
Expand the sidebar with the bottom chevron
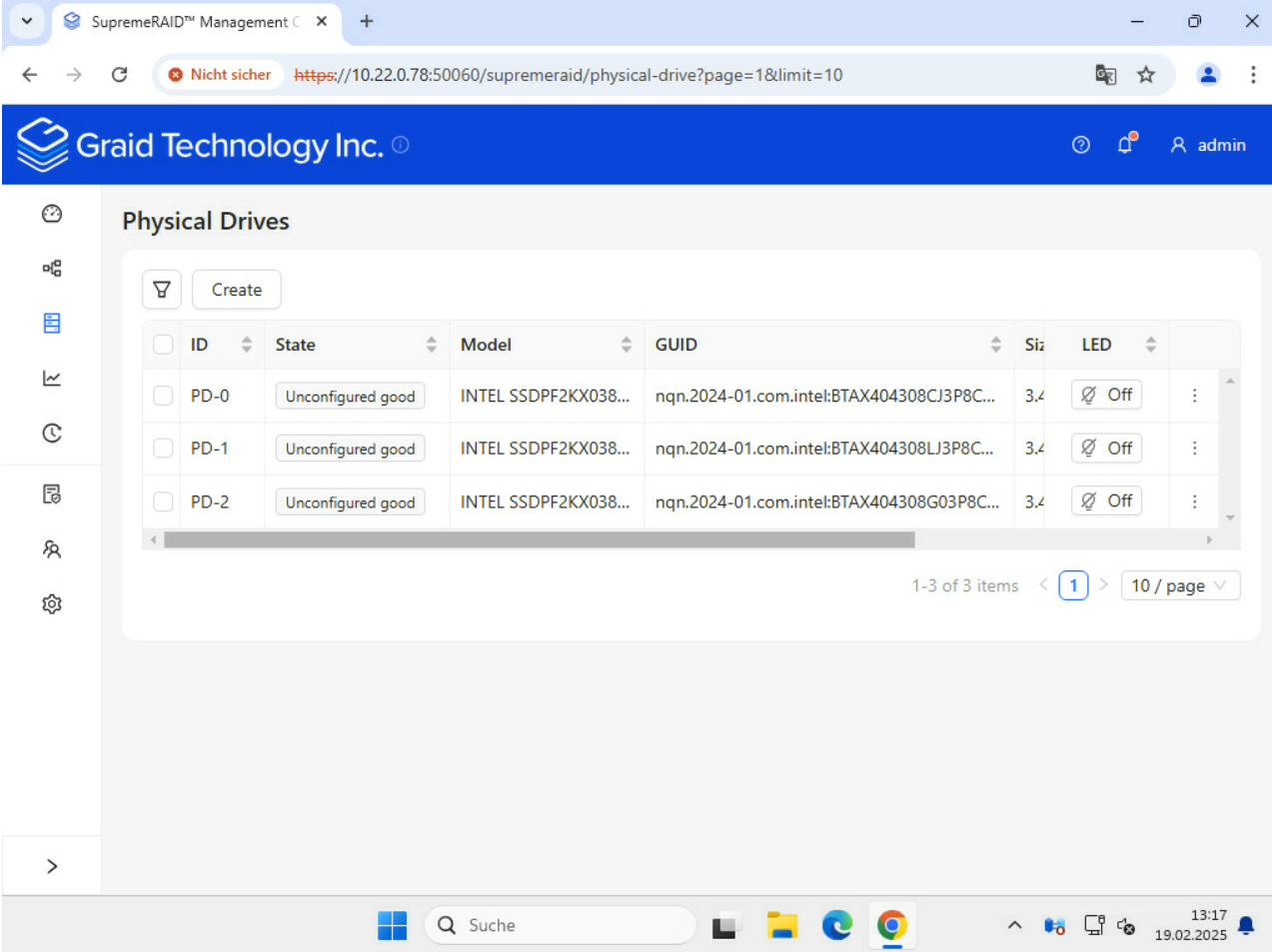tap(52, 866)
